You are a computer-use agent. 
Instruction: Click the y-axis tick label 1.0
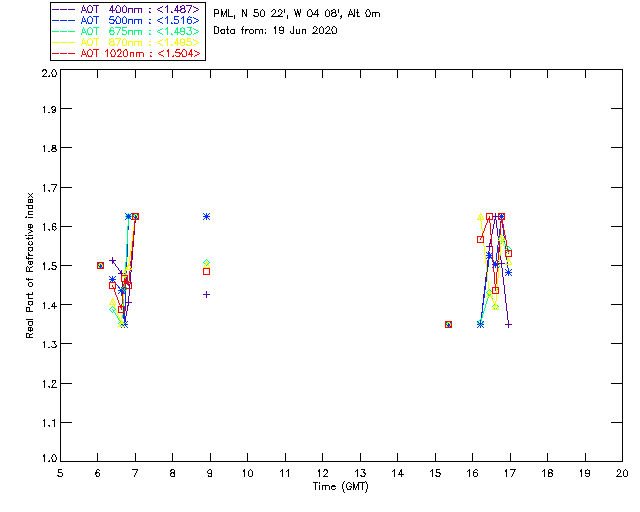(x=49, y=458)
